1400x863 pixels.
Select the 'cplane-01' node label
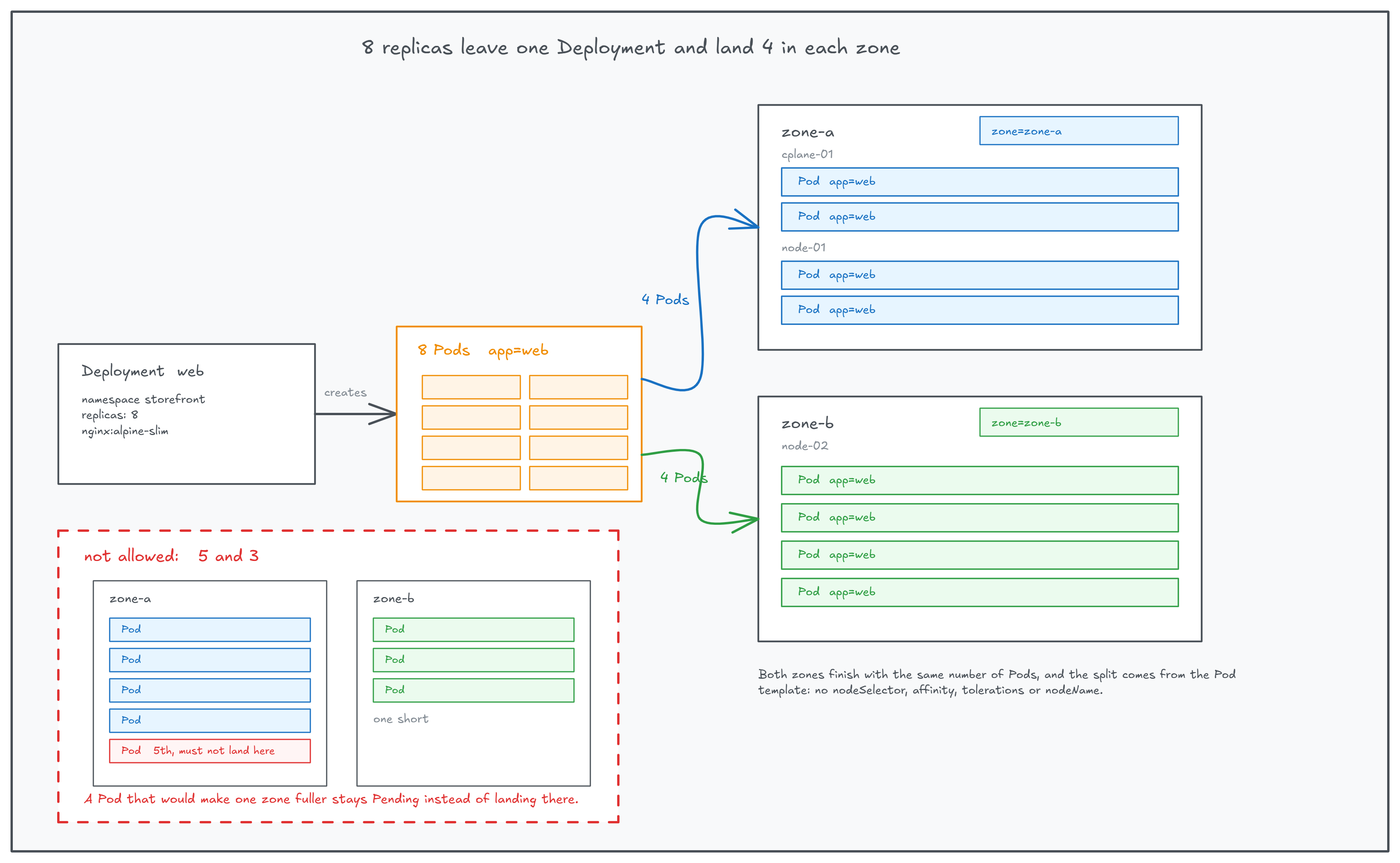click(x=807, y=155)
